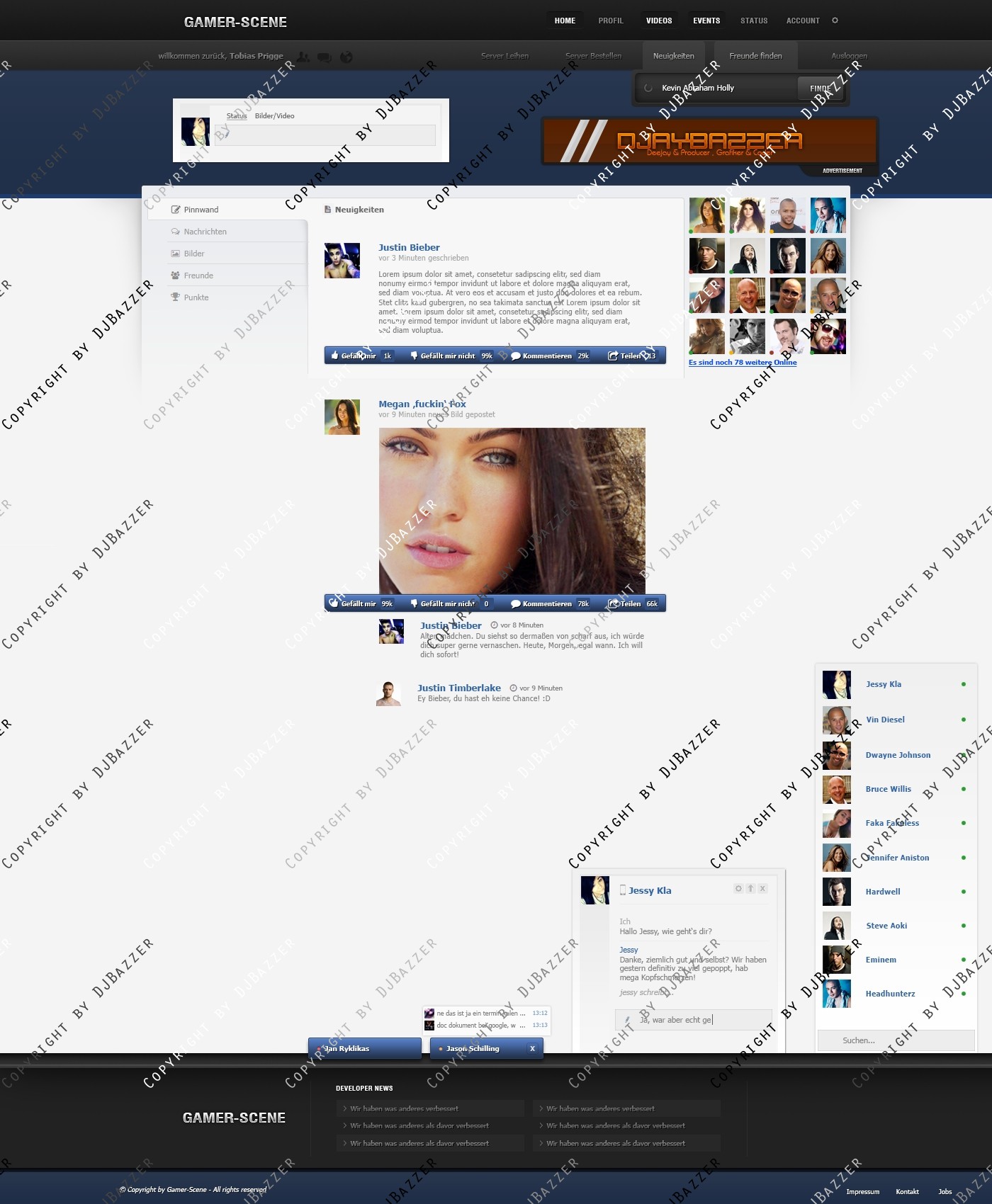Close the Jason Schilling chat tab
The width and height of the screenshot is (992, 1204).
point(532,1048)
